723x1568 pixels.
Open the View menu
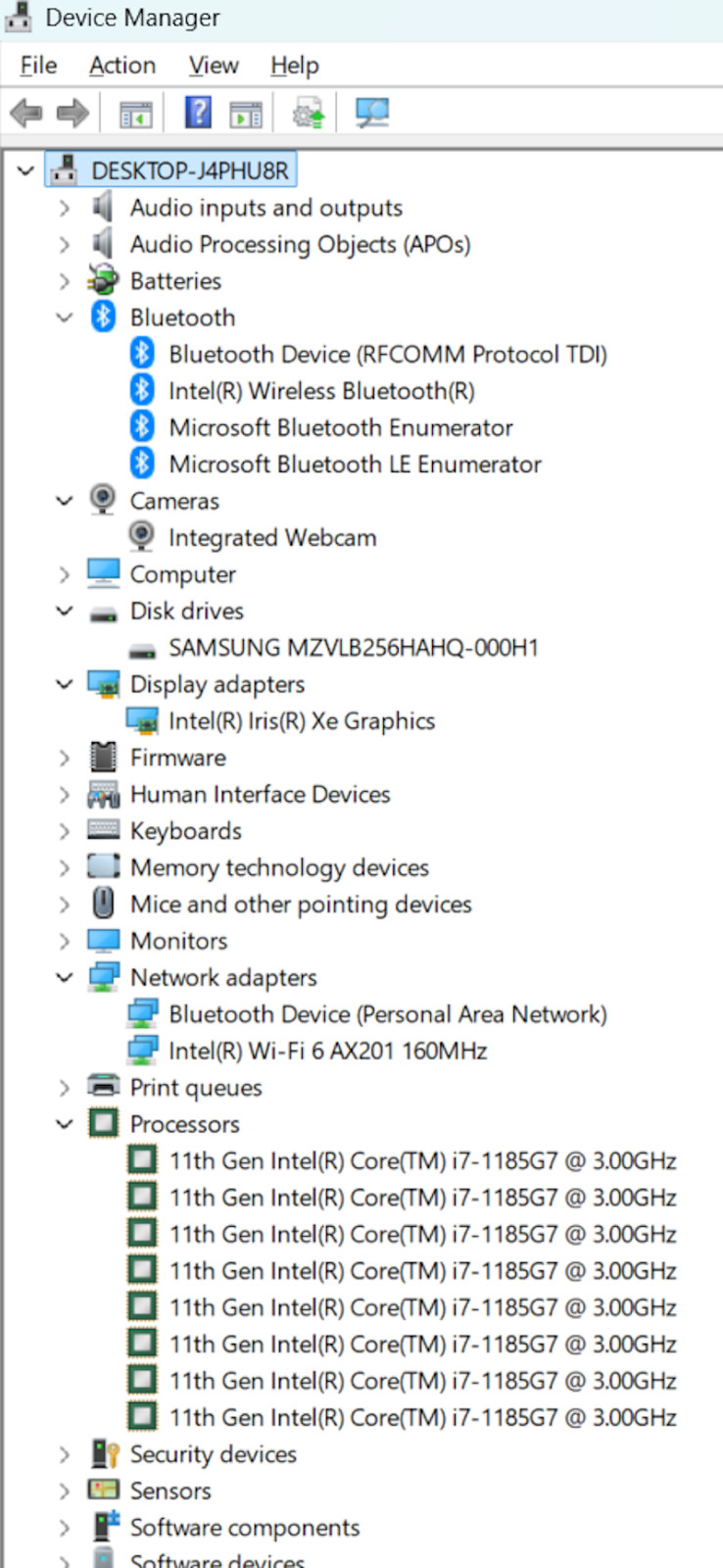[214, 66]
